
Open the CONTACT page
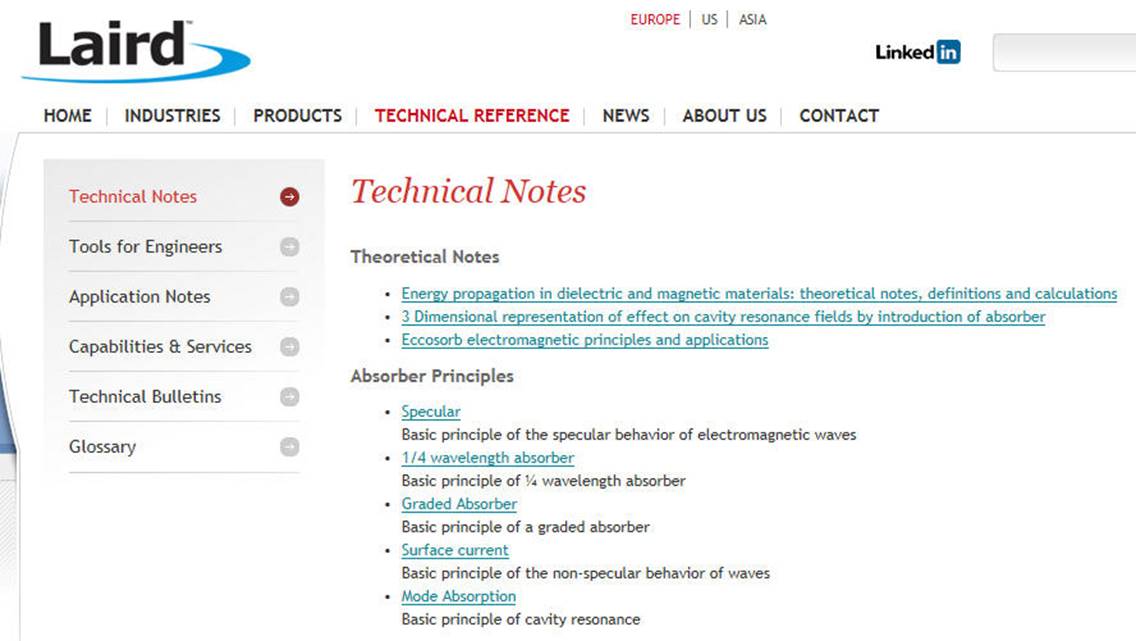839,116
